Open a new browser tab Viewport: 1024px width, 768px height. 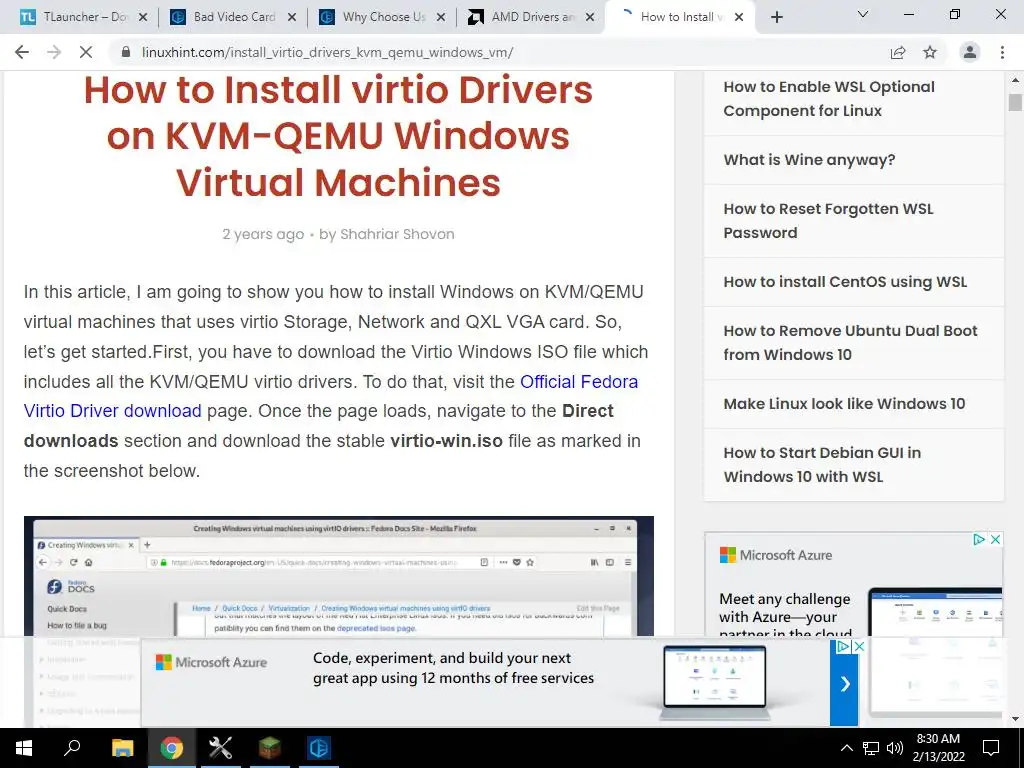click(776, 17)
